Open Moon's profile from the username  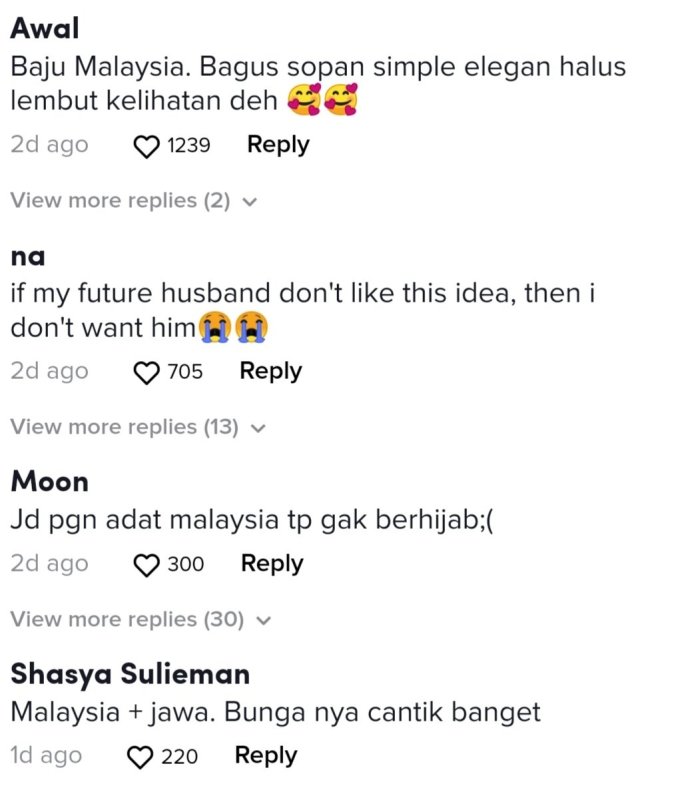tap(50, 481)
